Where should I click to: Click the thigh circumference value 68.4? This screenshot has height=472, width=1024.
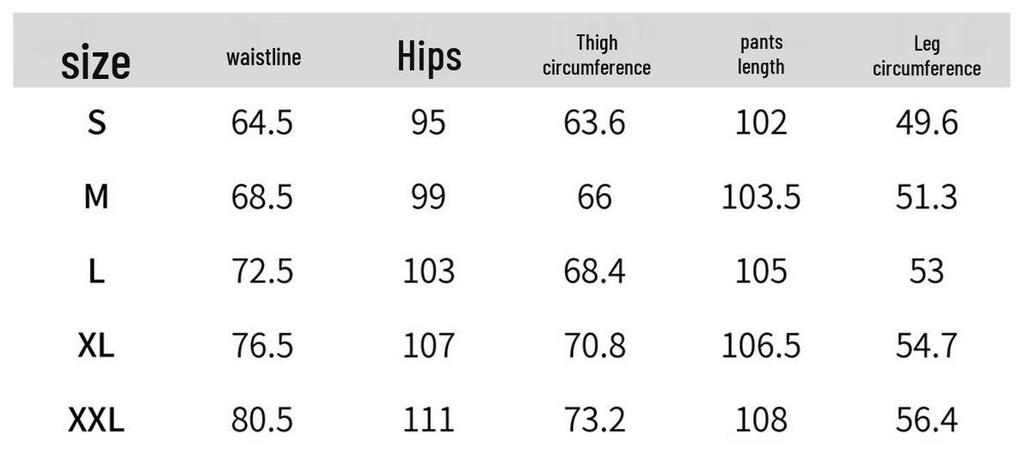pyautogui.click(x=594, y=271)
